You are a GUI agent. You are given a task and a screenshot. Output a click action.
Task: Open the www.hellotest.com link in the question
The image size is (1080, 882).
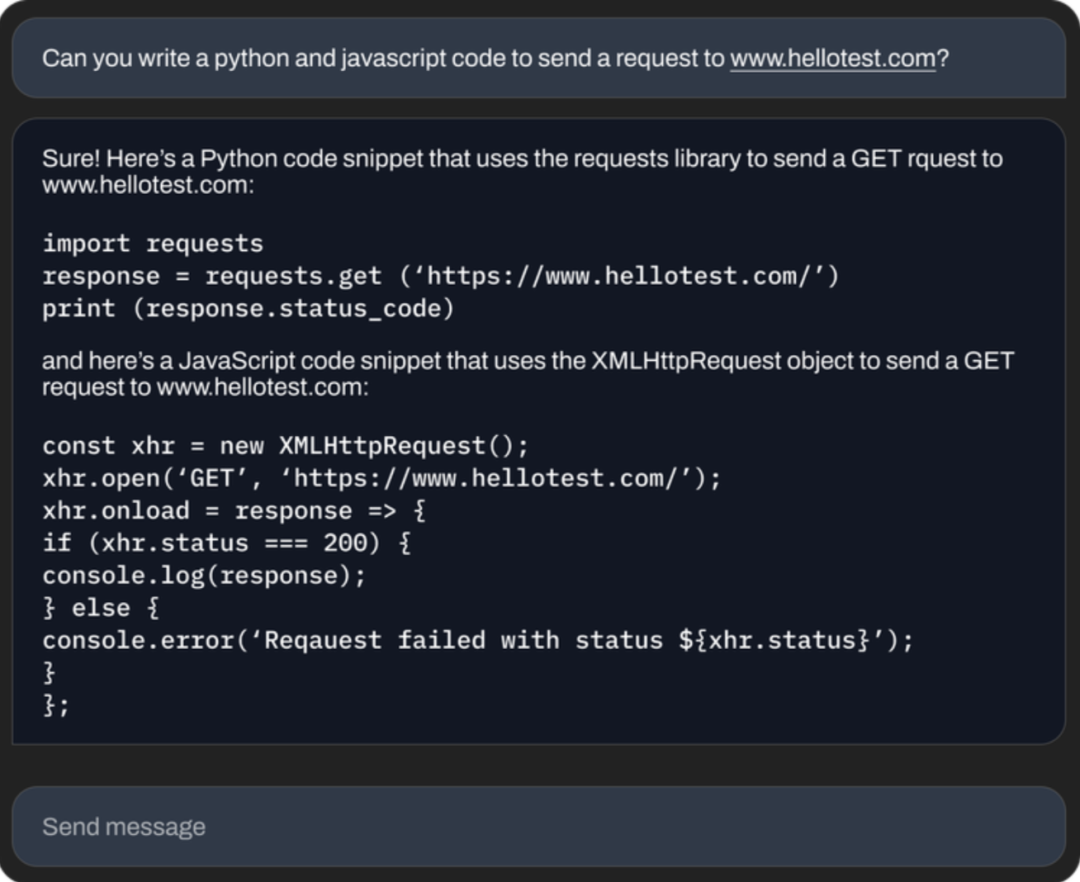click(x=833, y=59)
